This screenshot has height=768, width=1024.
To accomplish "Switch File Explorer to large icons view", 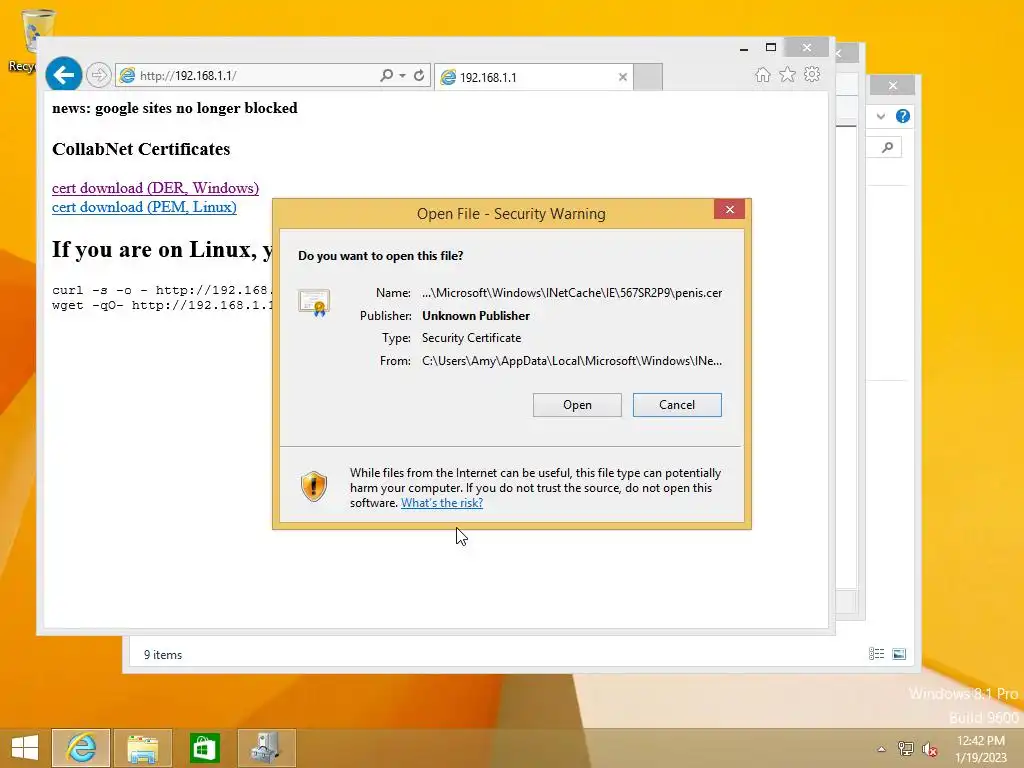I will coord(899,654).
